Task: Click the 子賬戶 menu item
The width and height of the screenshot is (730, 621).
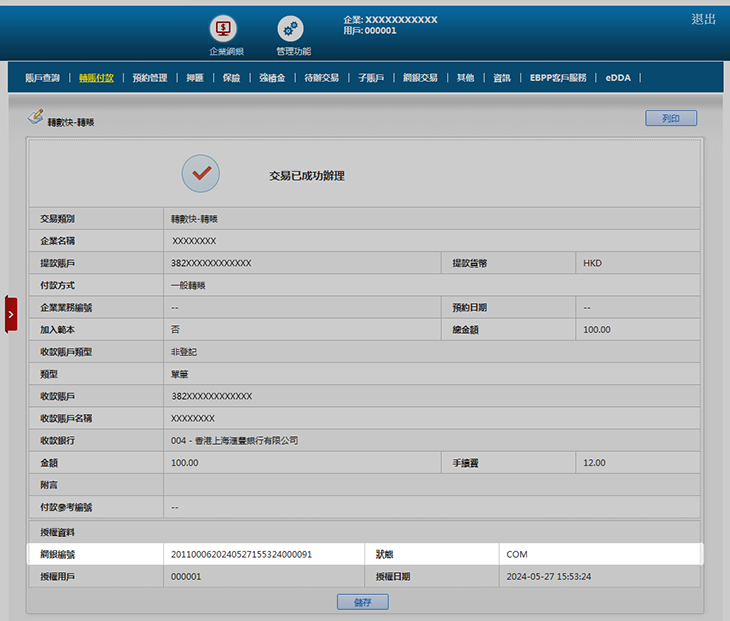Action: pyautogui.click(x=371, y=77)
